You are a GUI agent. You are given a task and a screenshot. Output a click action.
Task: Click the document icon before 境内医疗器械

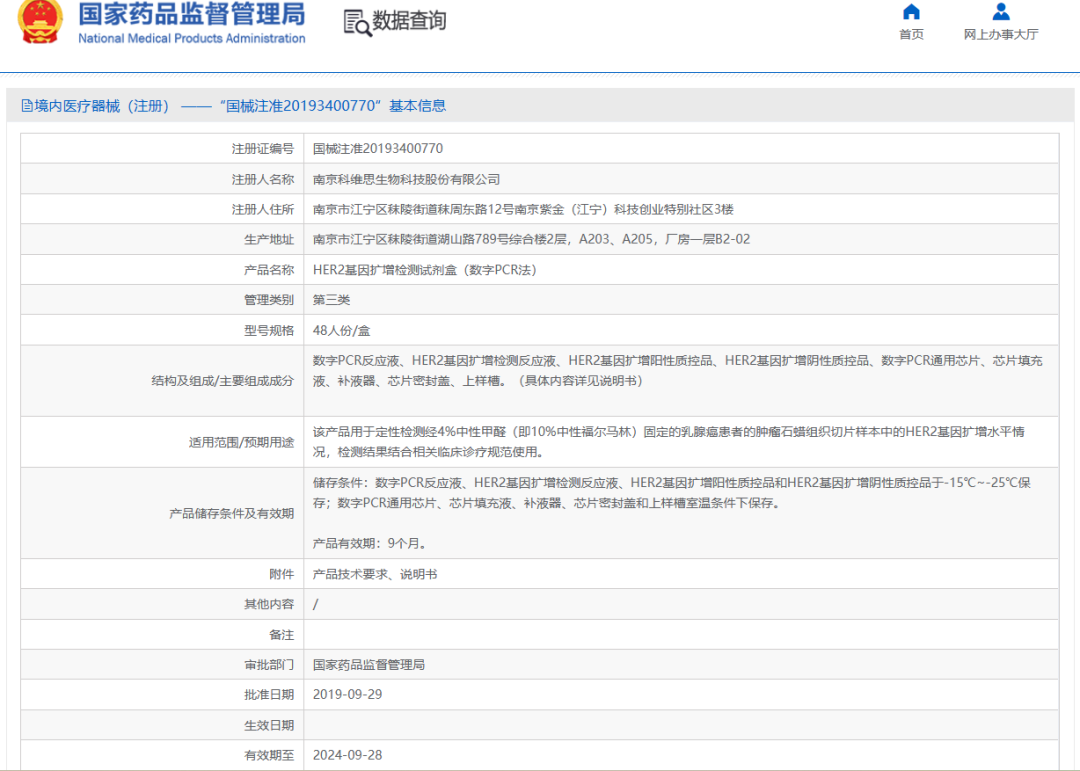click(x=26, y=106)
